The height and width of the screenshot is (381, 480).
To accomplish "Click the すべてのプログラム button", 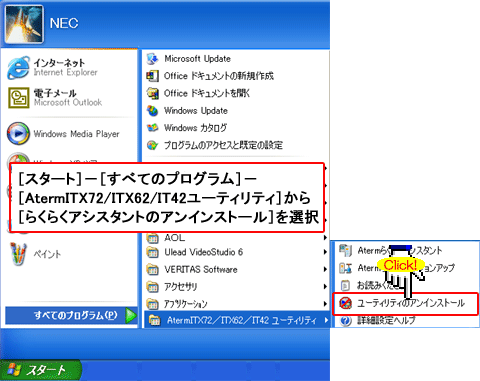I will (71, 315).
